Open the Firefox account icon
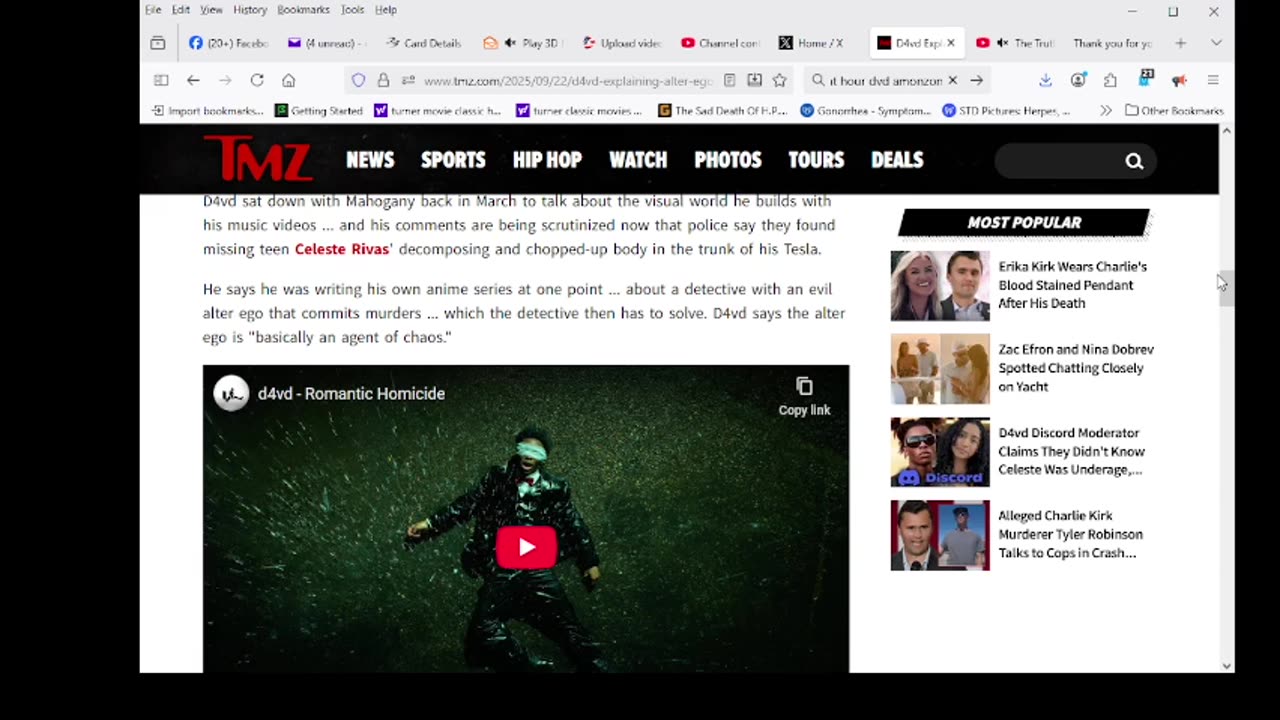 (1078, 80)
